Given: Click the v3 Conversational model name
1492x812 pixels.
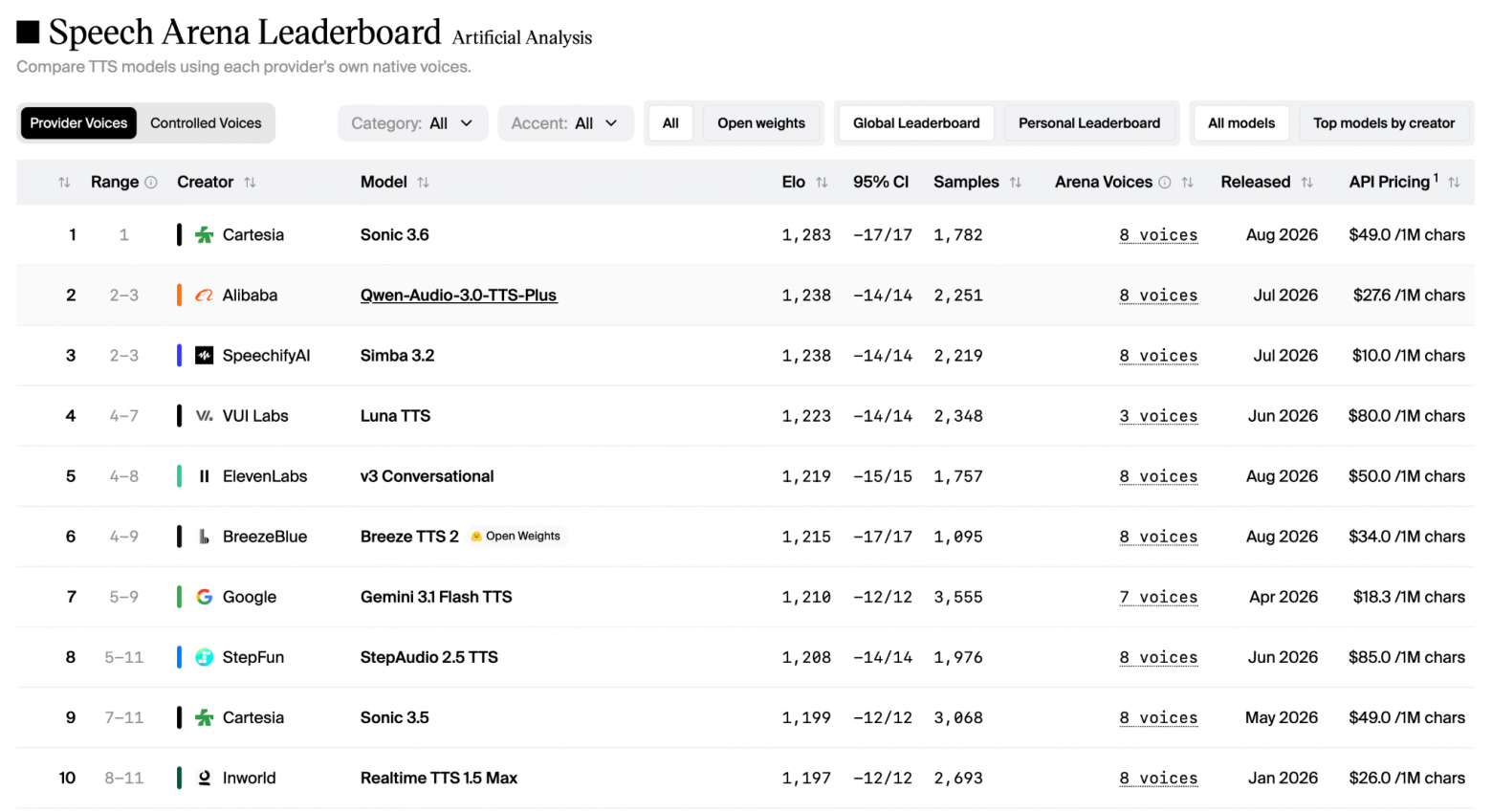Looking at the screenshot, I should pyautogui.click(x=427, y=476).
